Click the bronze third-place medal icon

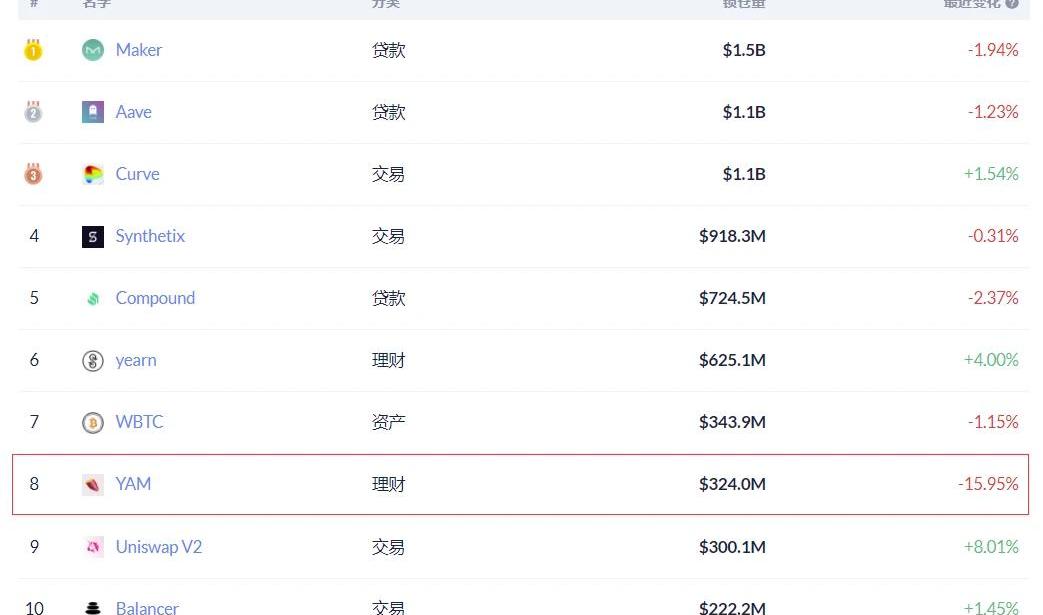33,174
